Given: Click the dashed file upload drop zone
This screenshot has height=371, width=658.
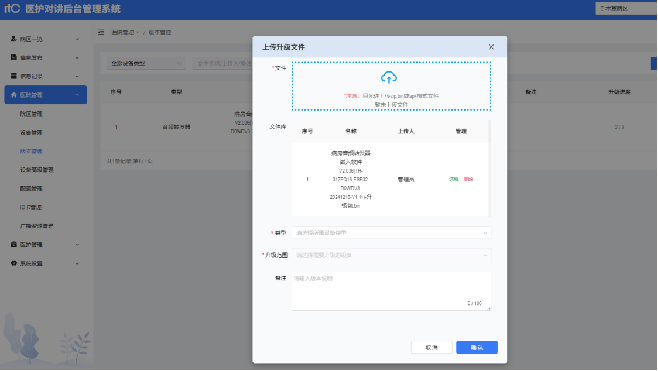Looking at the screenshot, I should [x=392, y=86].
